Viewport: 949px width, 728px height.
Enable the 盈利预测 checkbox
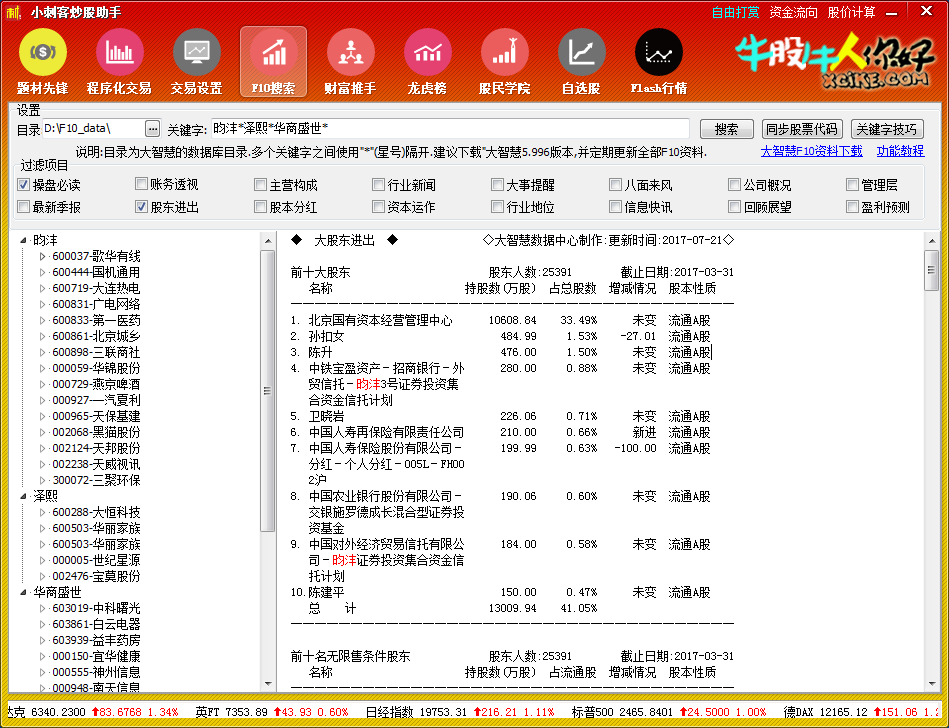click(x=852, y=207)
